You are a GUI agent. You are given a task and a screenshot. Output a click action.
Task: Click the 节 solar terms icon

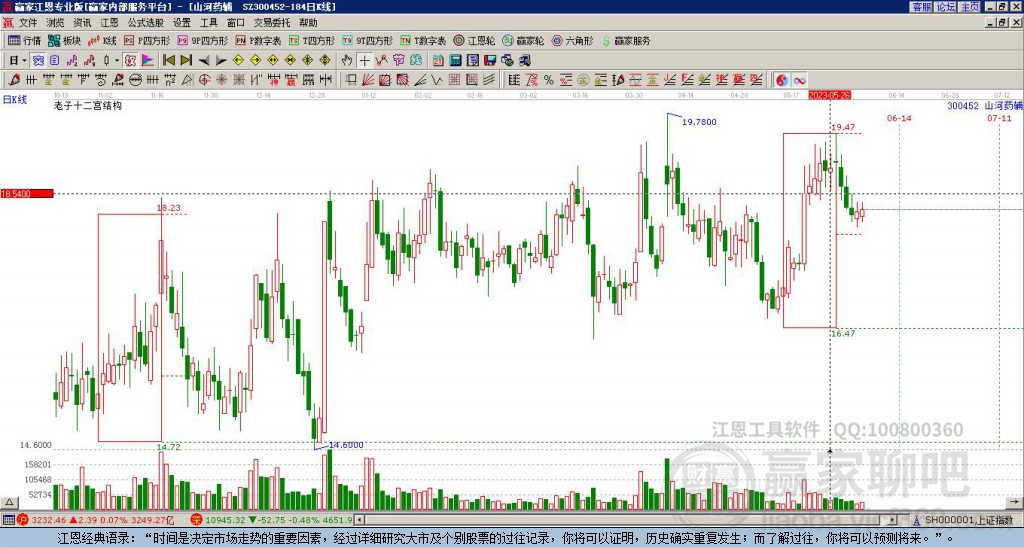point(398,61)
